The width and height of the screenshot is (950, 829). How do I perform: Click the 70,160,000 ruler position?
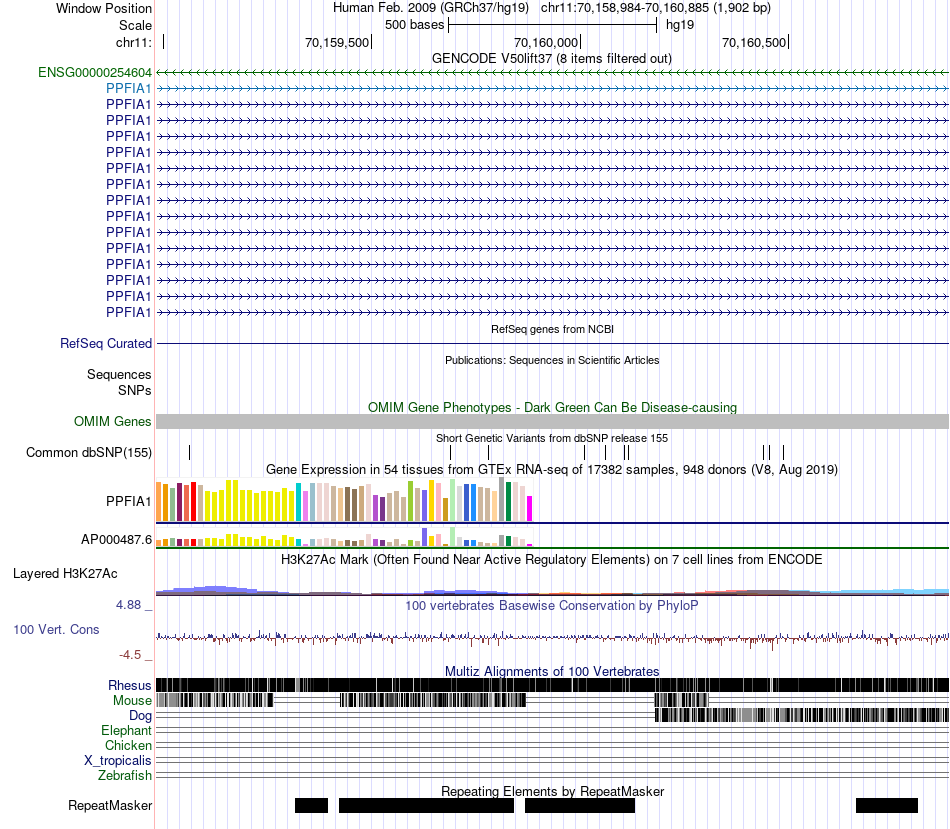[546, 42]
